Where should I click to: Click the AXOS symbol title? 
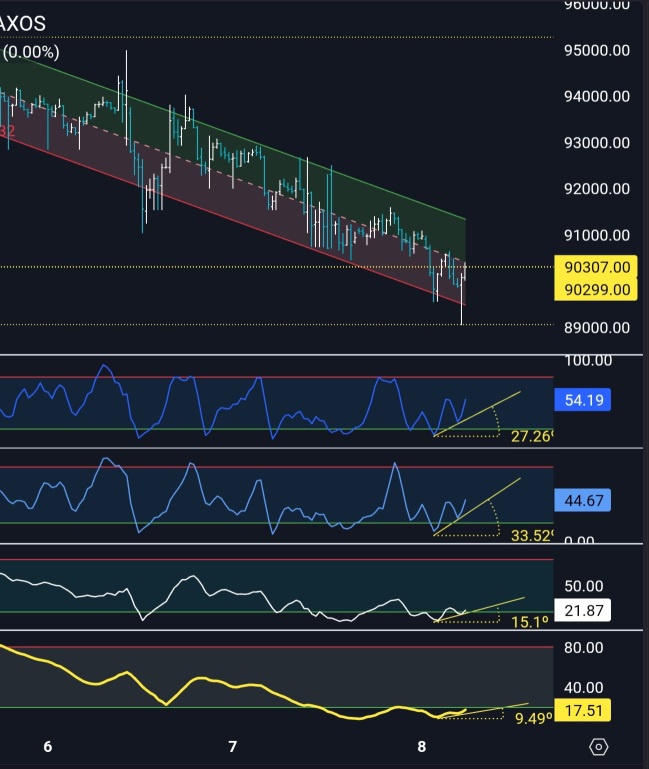22,24
